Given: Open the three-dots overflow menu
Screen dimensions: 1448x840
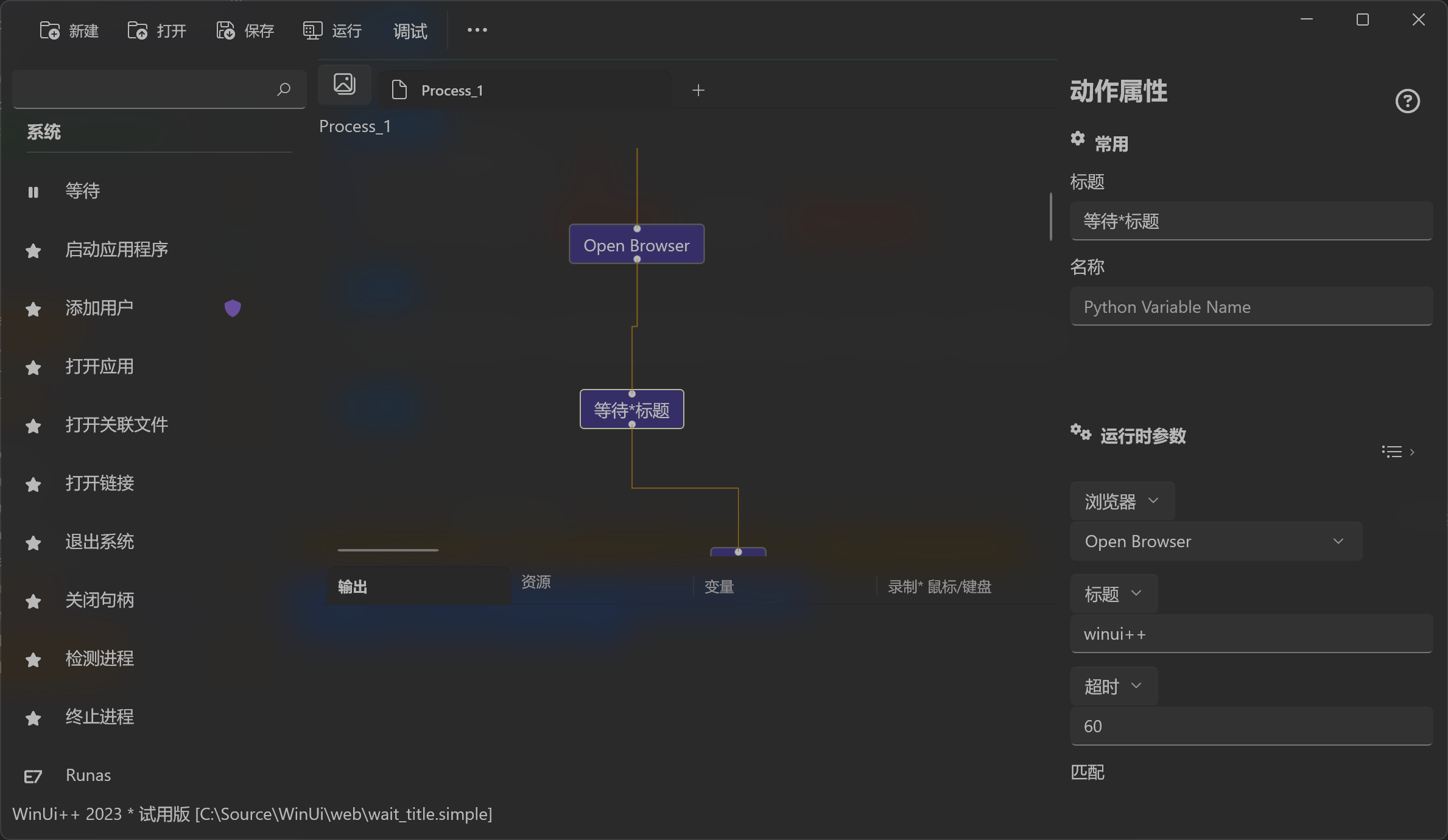Looking at the screenshot, I should click(477, 30).
